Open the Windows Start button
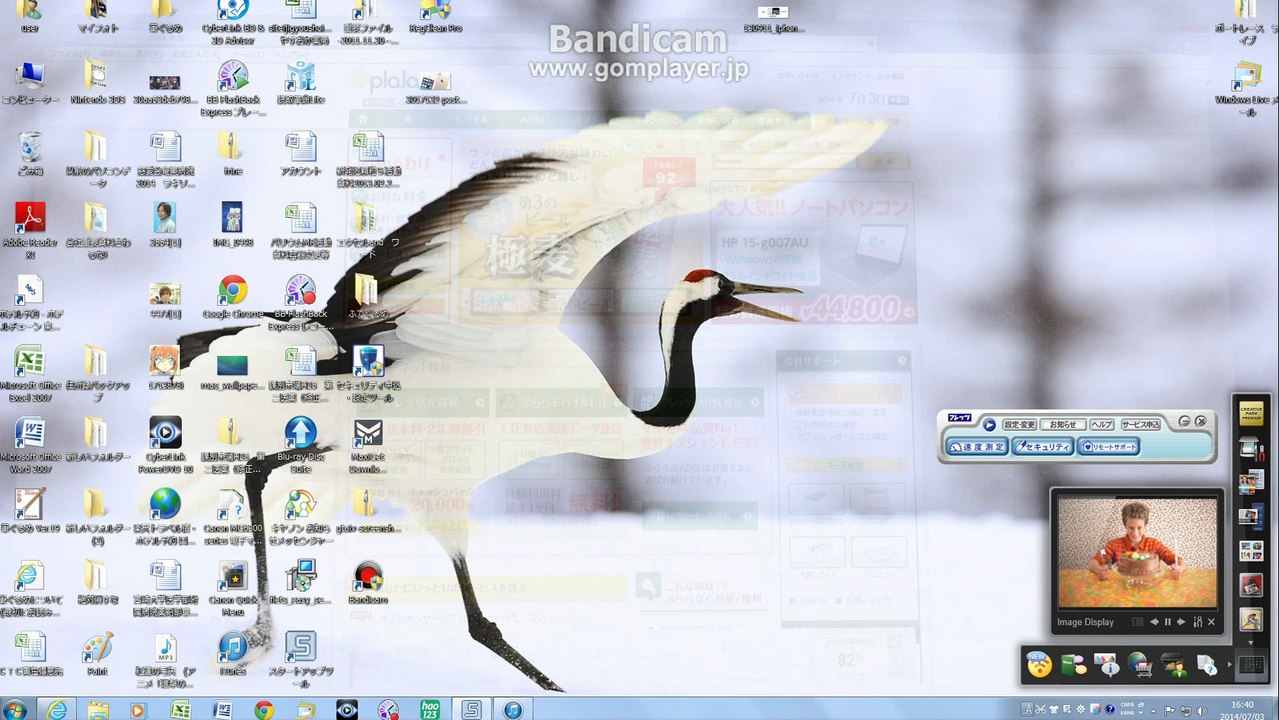This screenshot has width=1279, height=720. (17, 709)
